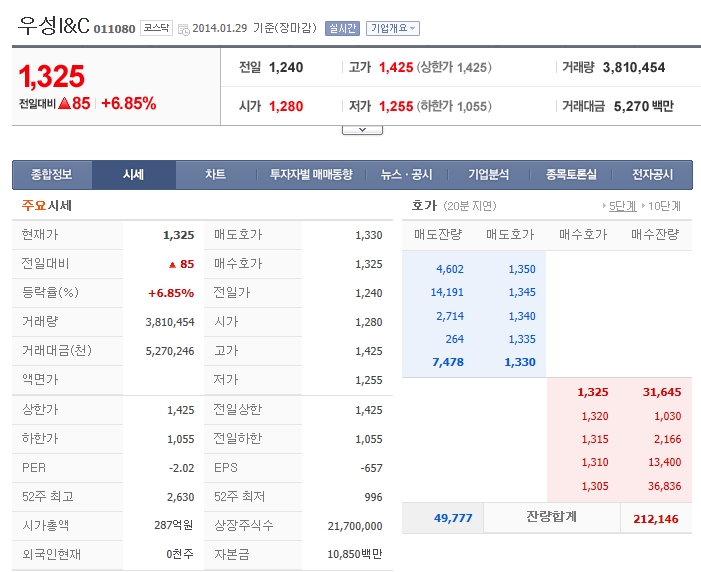Click the EPS value -657
This screenshot has height=572, width=701.
[372, 468]
